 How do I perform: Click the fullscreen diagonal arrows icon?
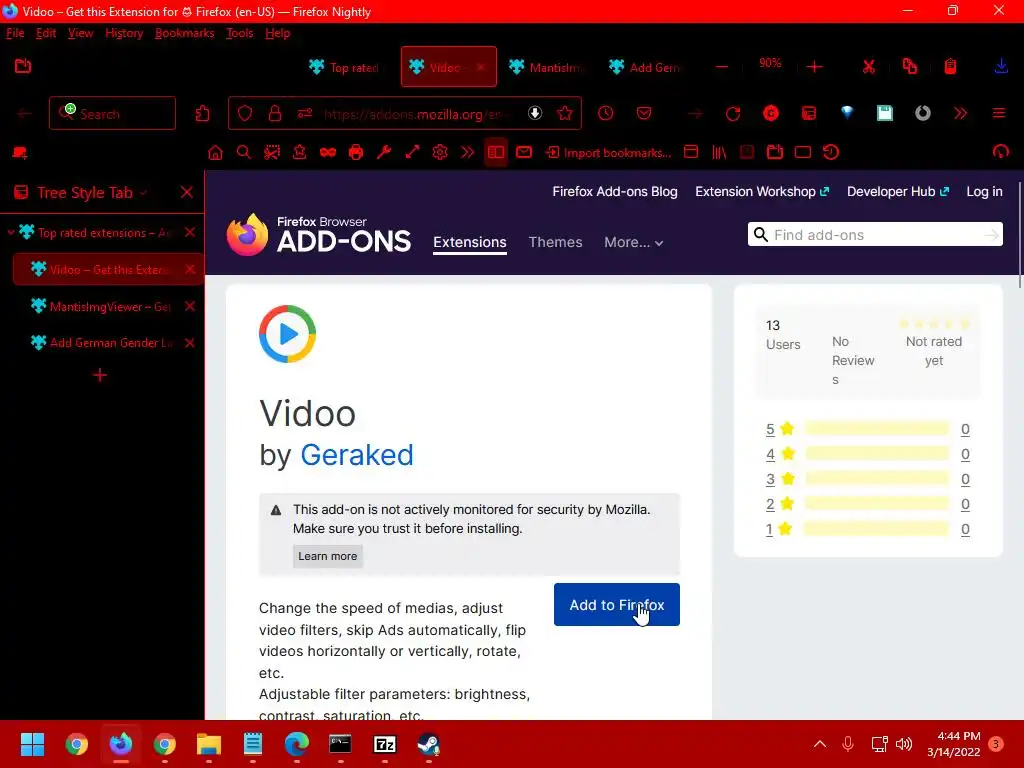(412, 153)
